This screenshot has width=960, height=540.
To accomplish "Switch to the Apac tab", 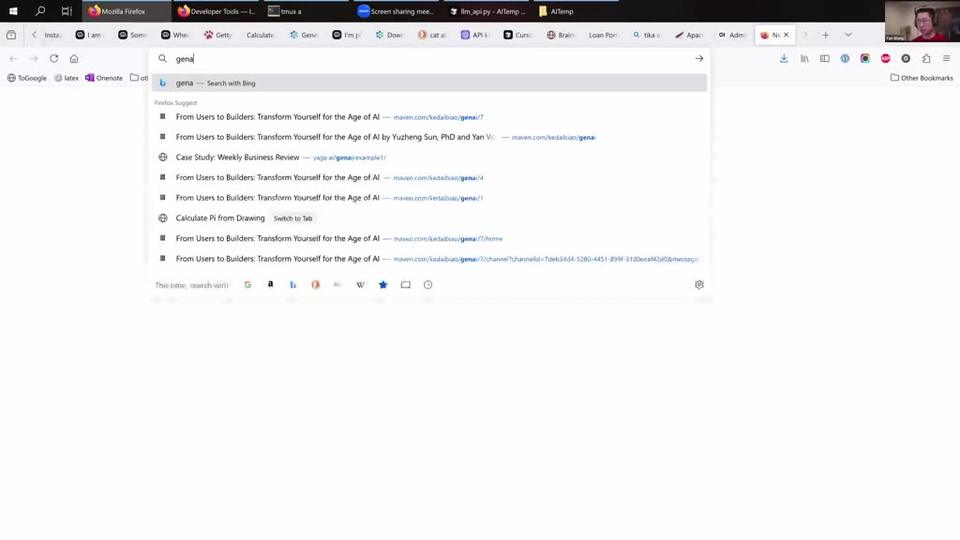I will coord(689,35).
